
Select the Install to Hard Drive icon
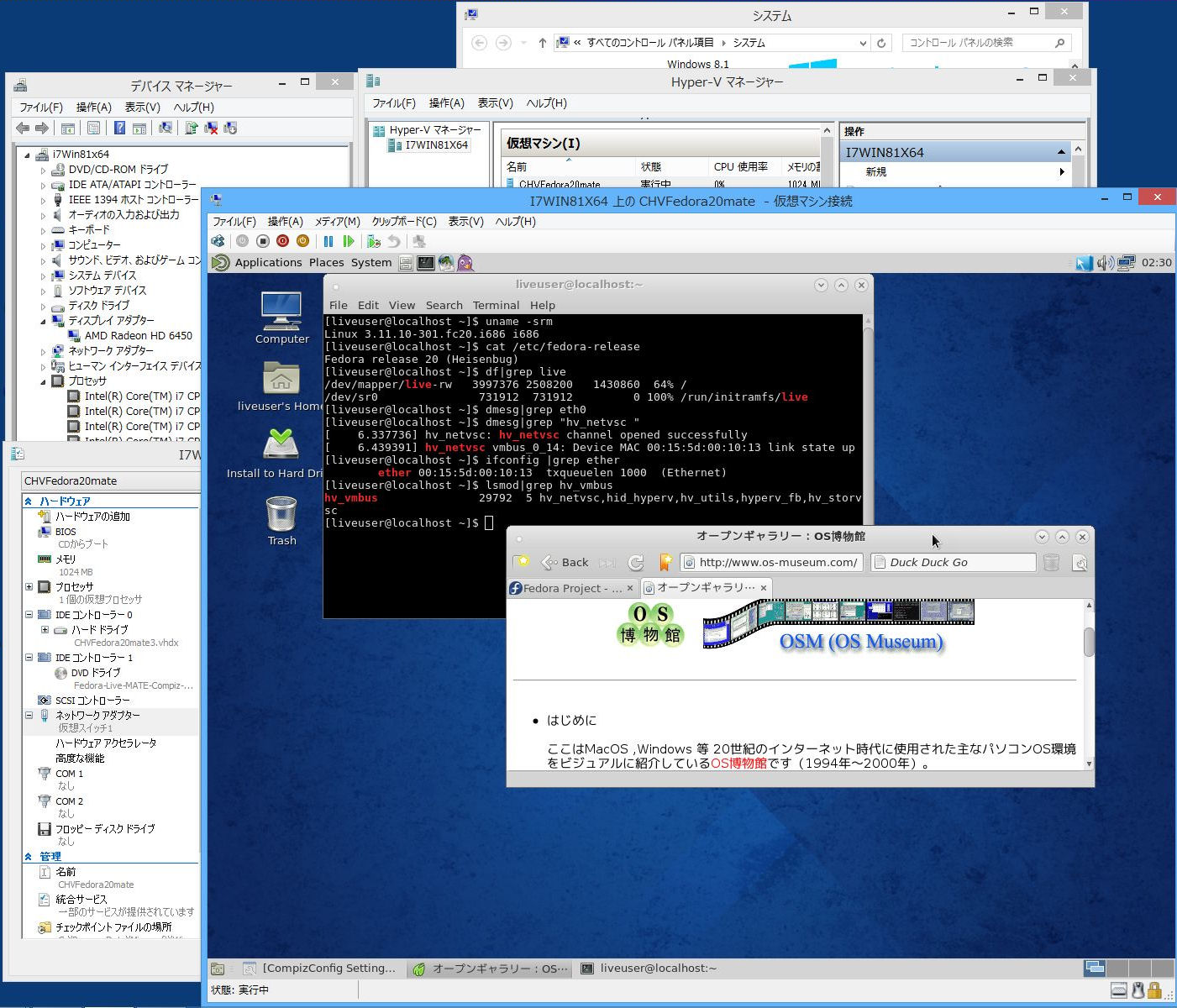tap(281, 454)
